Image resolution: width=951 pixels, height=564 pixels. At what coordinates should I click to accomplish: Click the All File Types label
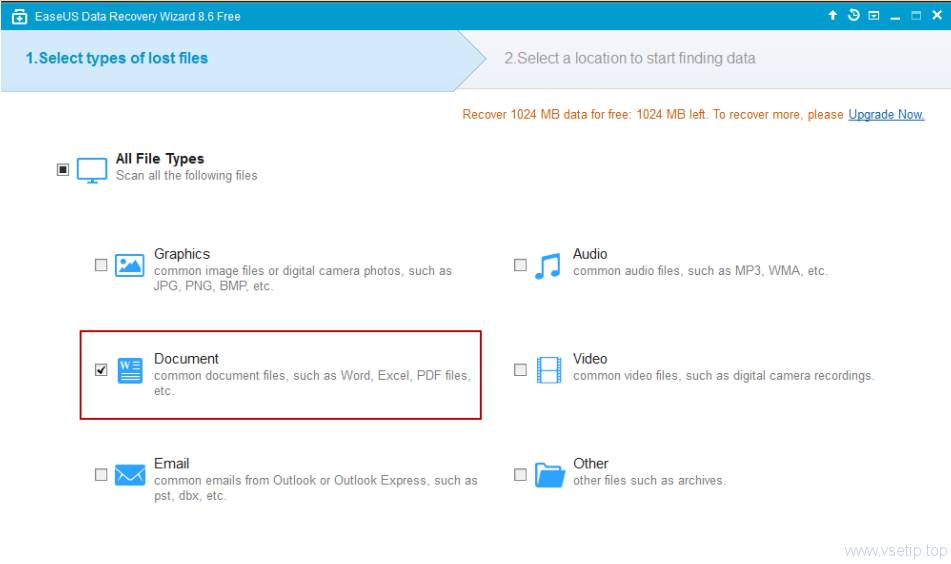tap(160, 159)
